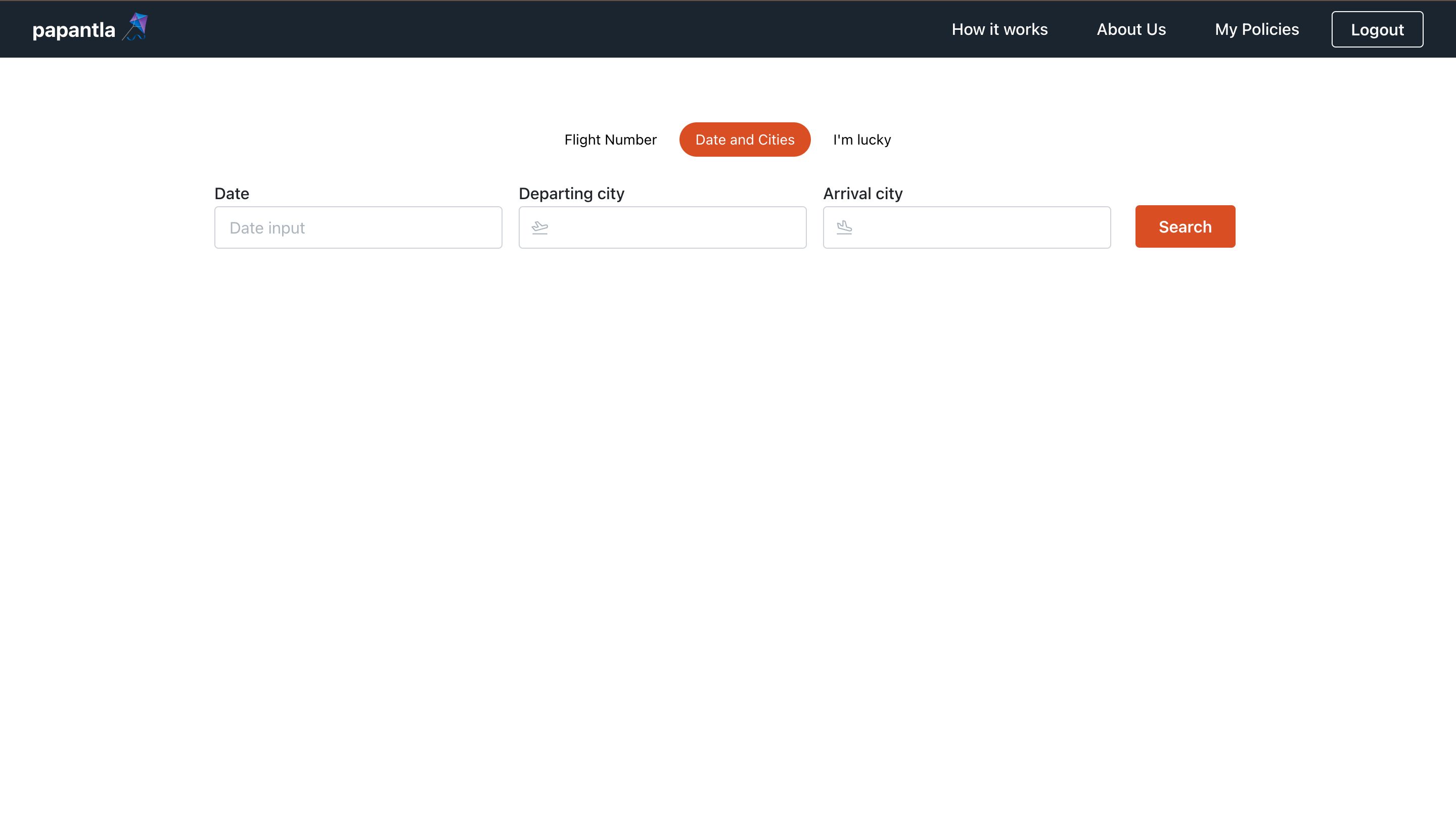Click the My Policies navigation link
The width and height of the screenshot is (1456, 830).
click(1256, 29)
